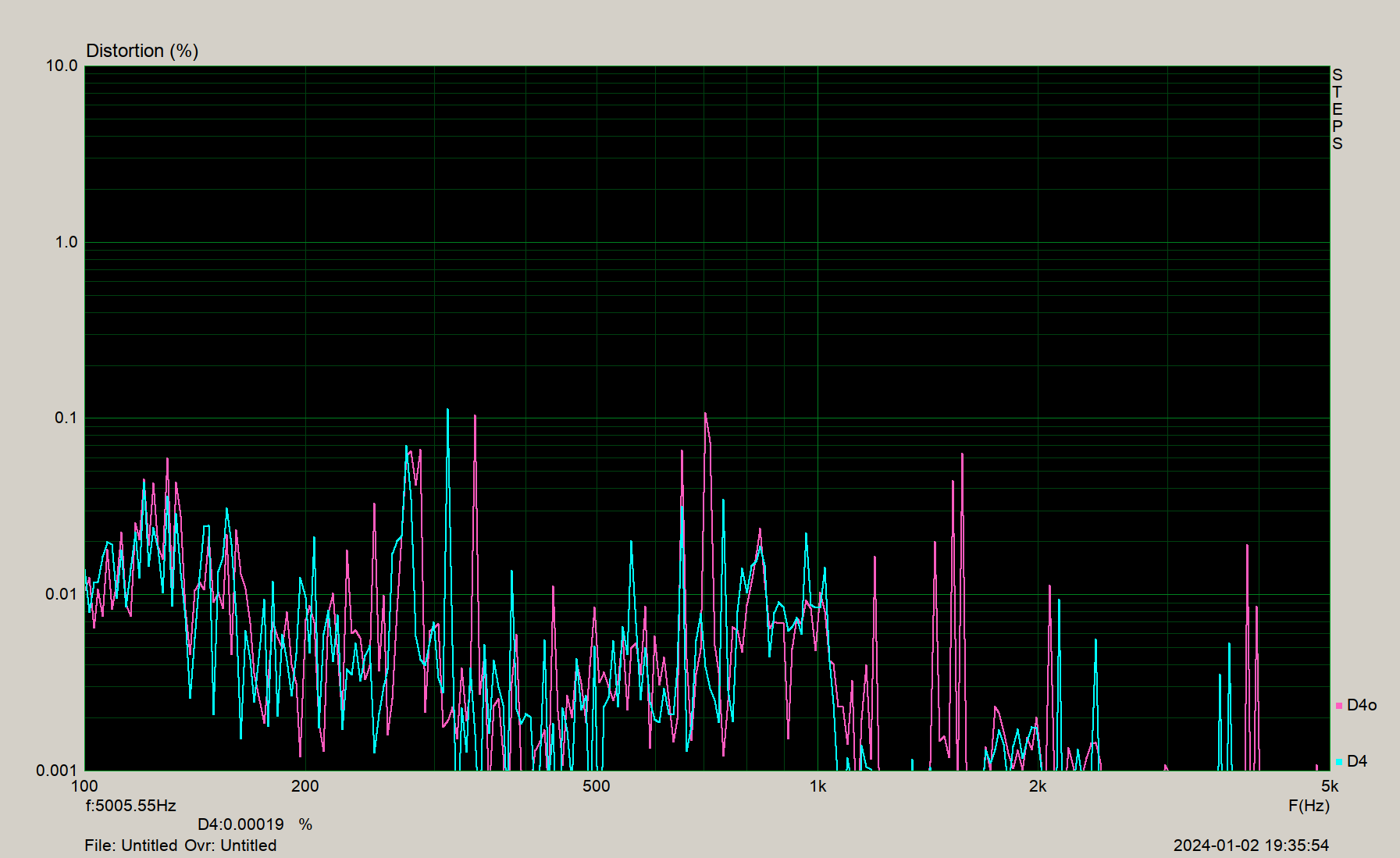Screen dimensions: 1400x858
Task: Click the 200 frequency axis label
Action: coord(305,786)
